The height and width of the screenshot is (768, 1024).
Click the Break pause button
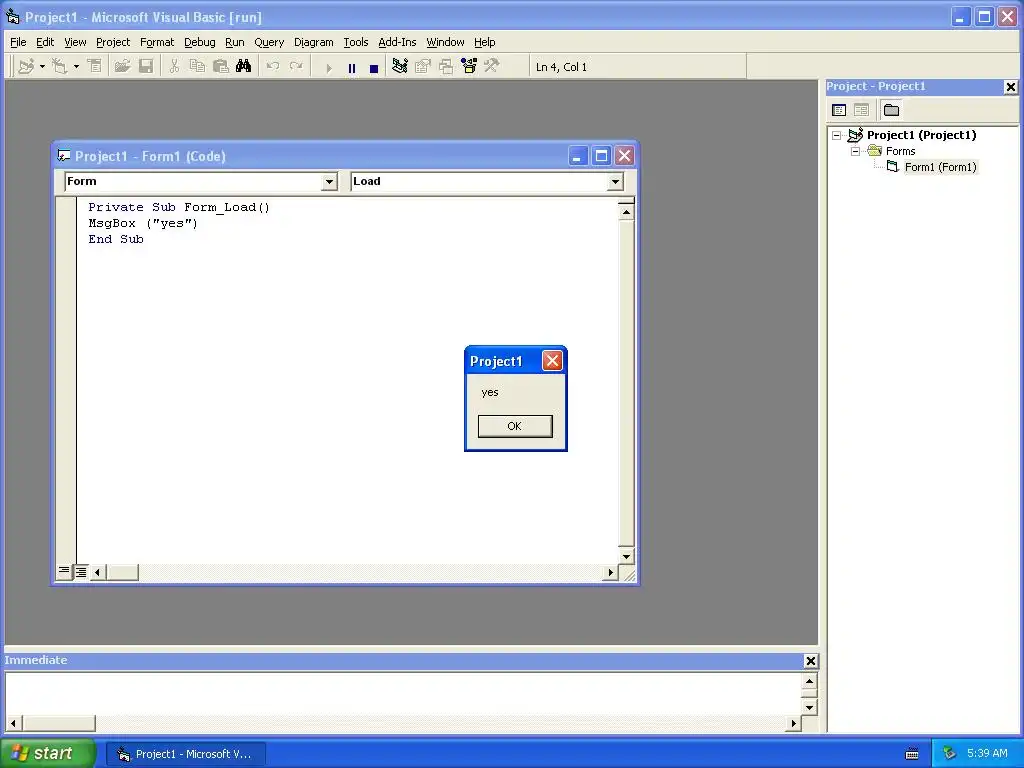[352, 67]
